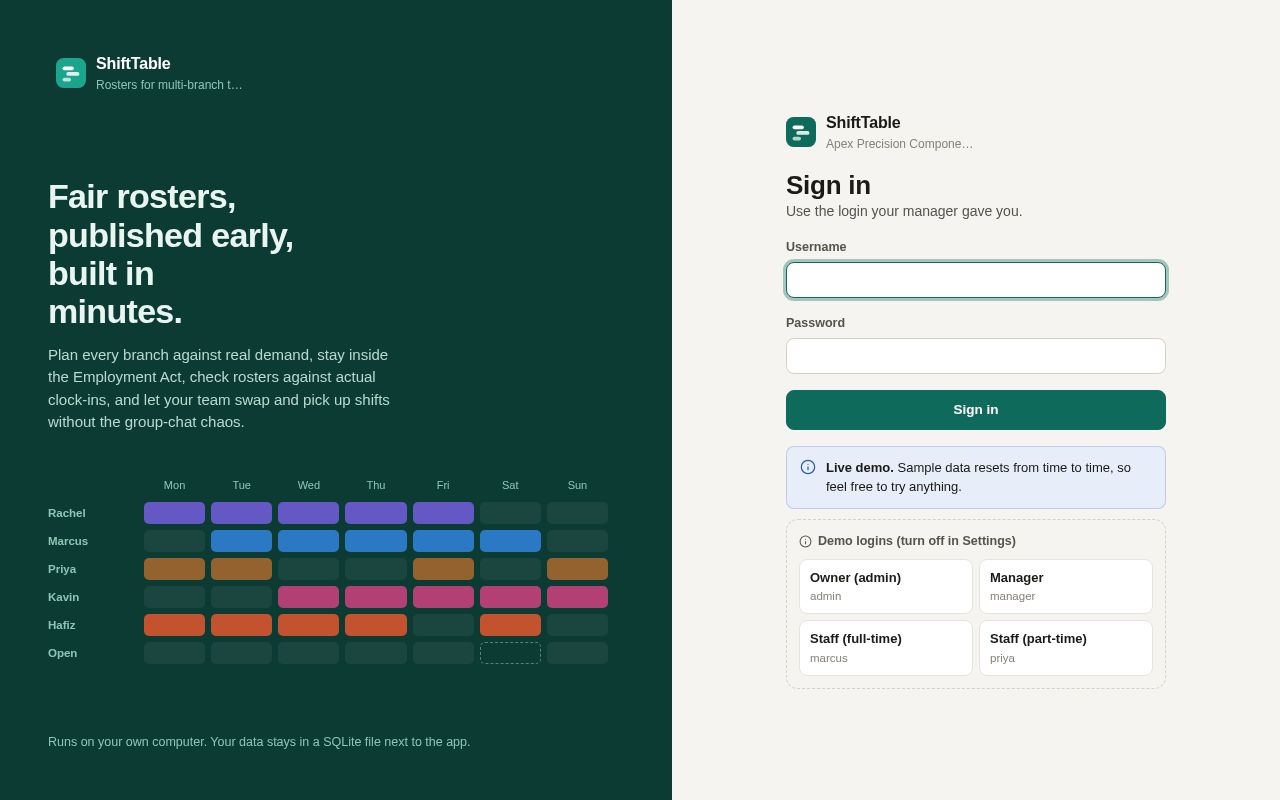Image resolution: width=1280 pixels, height=800 pixels.
Task: Click 'Apex Precision Compone…' subtitle text
Action: pos(899,144)
